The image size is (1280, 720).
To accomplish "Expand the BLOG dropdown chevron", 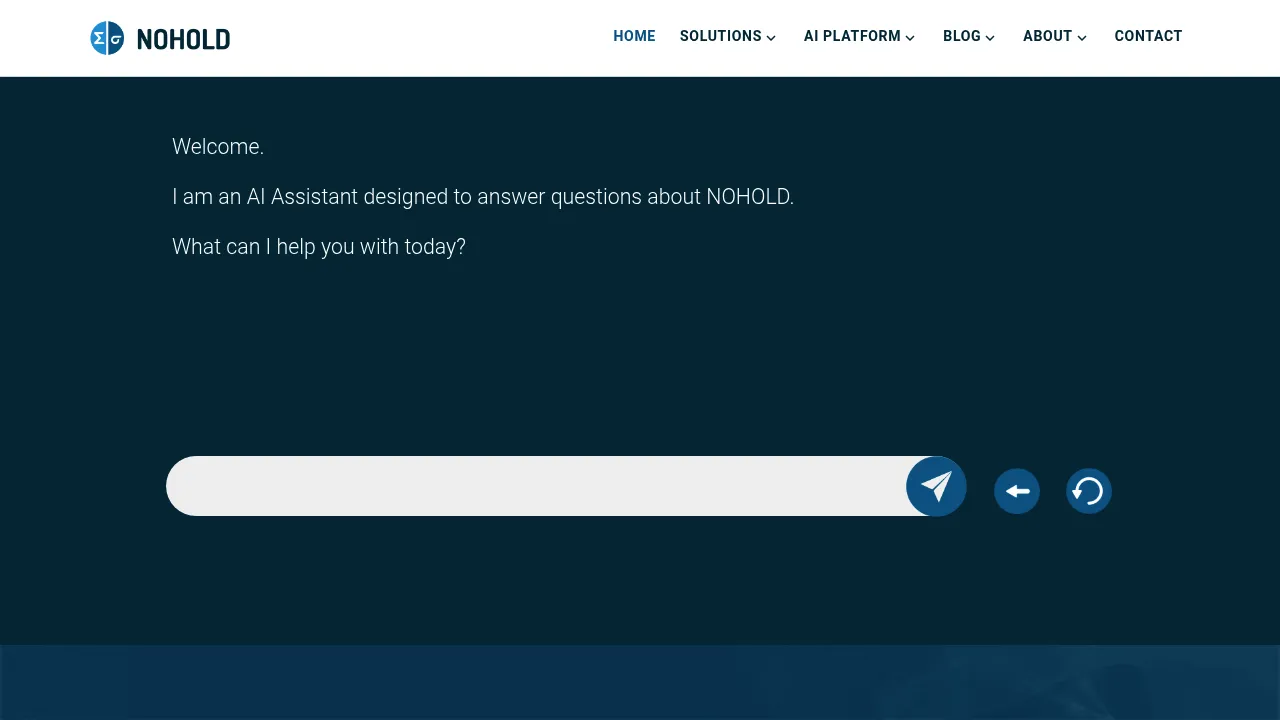I will (x=990, y=38).
